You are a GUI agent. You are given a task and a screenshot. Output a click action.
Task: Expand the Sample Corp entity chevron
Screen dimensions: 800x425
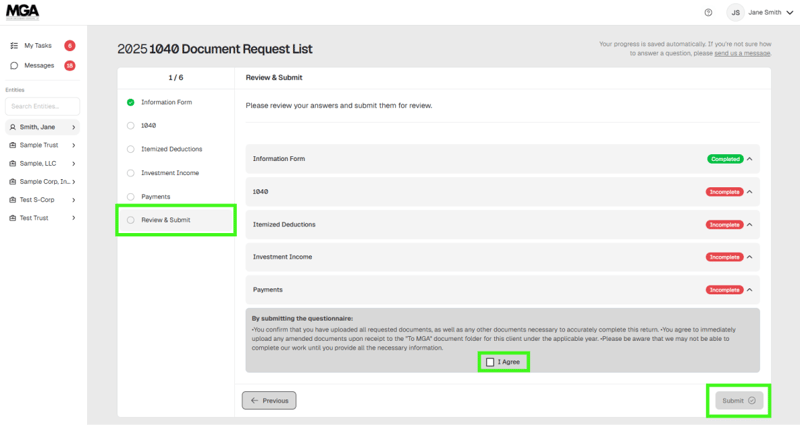73,182
